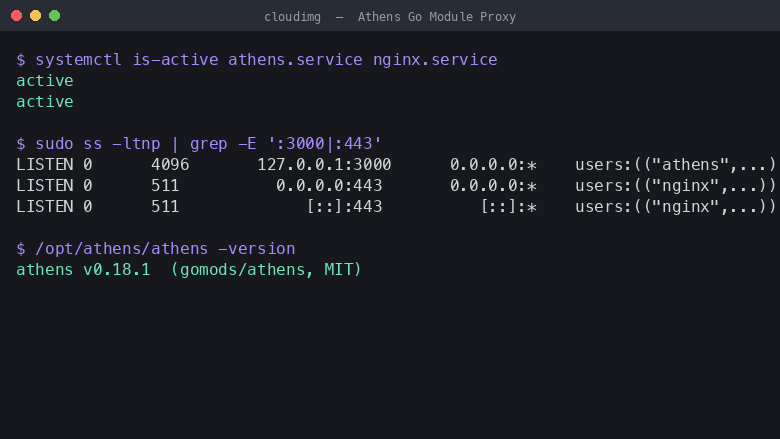Screen dimensions: 780x439
Task: Click the address '0.0.0.0:443'
Action: (329, 185)
